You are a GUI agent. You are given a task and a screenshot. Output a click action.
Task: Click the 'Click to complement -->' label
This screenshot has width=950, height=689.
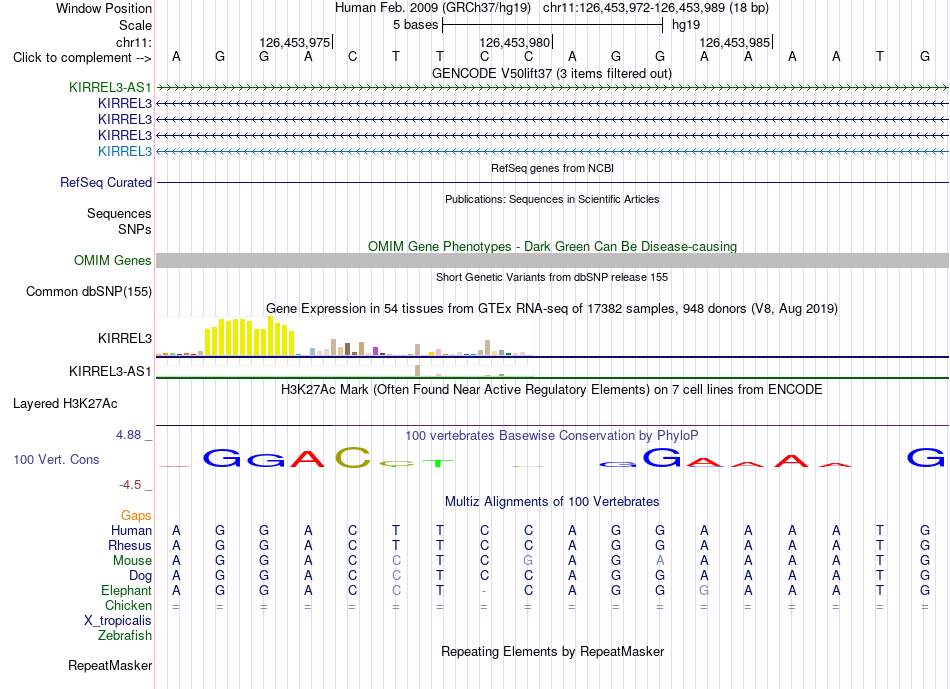pyautogui.click(x=82, y=58)
